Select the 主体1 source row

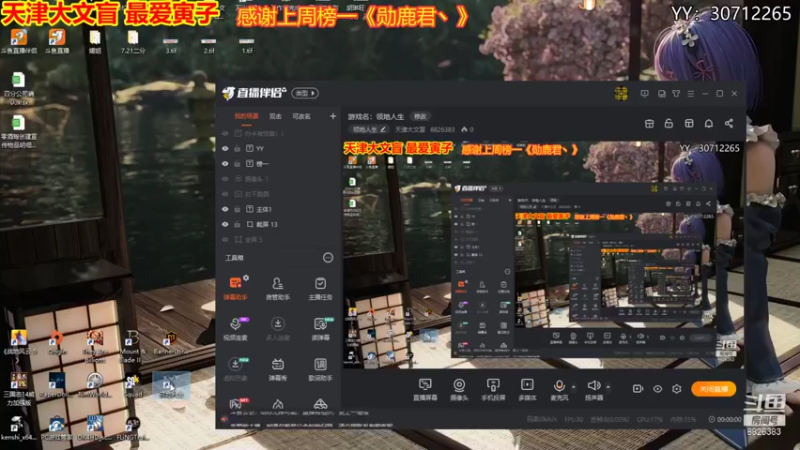278,209
